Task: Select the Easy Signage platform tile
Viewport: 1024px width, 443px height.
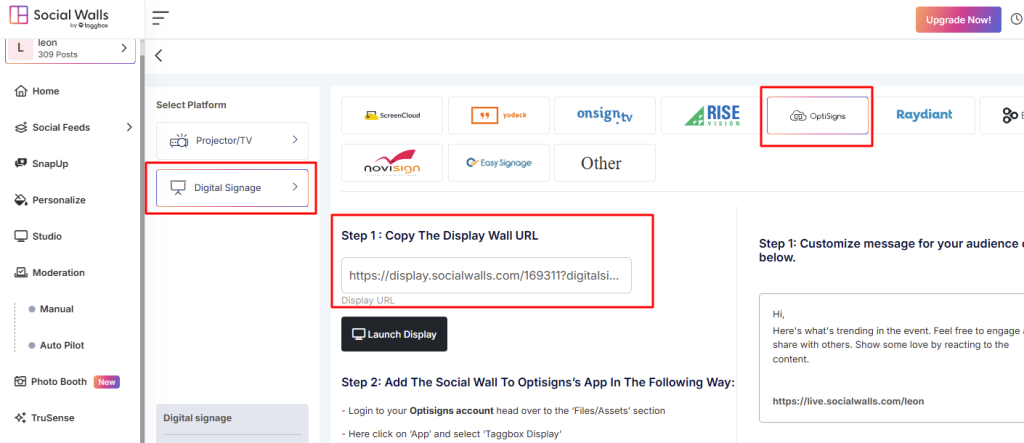Action: click(x=499, y=163)
